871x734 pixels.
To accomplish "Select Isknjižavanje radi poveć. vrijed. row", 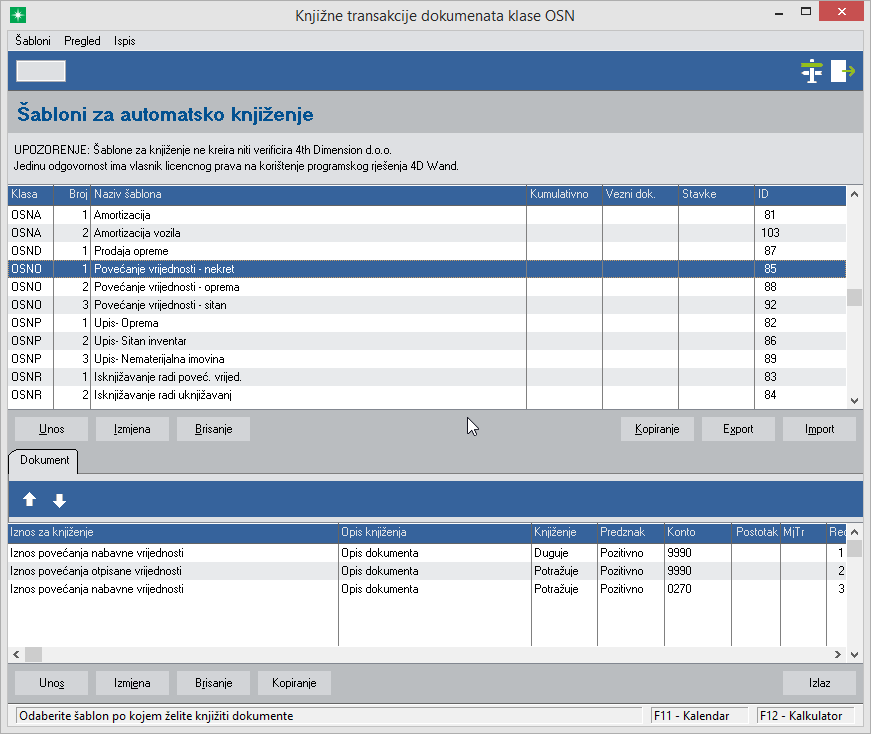I will click(x=427, y=377).
